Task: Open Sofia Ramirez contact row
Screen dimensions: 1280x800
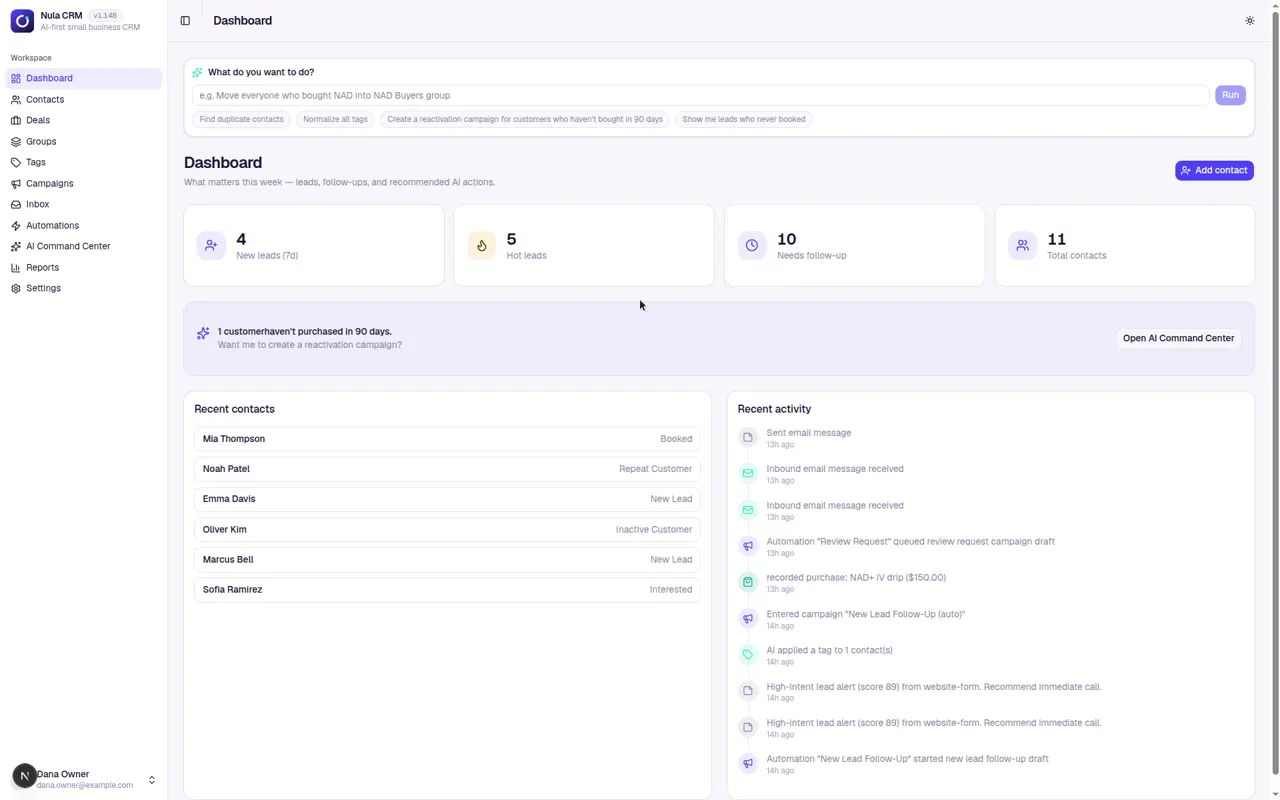Action: pos(447,590)
